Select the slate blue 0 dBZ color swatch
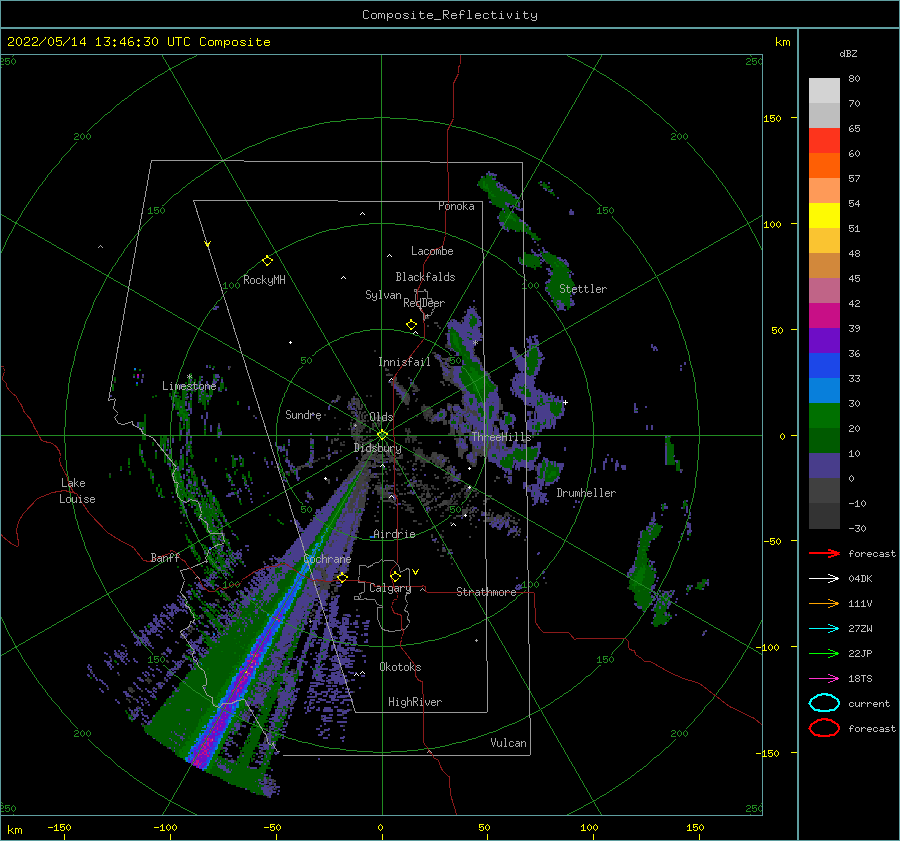This screenshot has width=900, height=841. point(824,466)
